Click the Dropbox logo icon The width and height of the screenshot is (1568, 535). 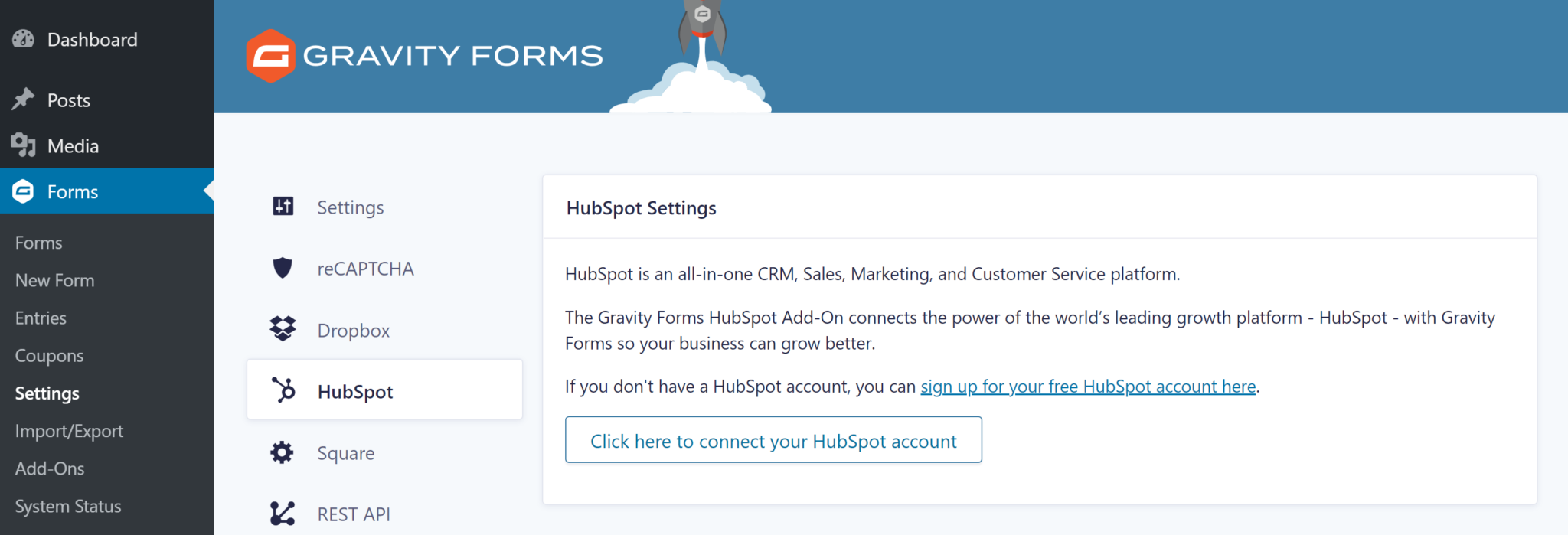(283, 329)
